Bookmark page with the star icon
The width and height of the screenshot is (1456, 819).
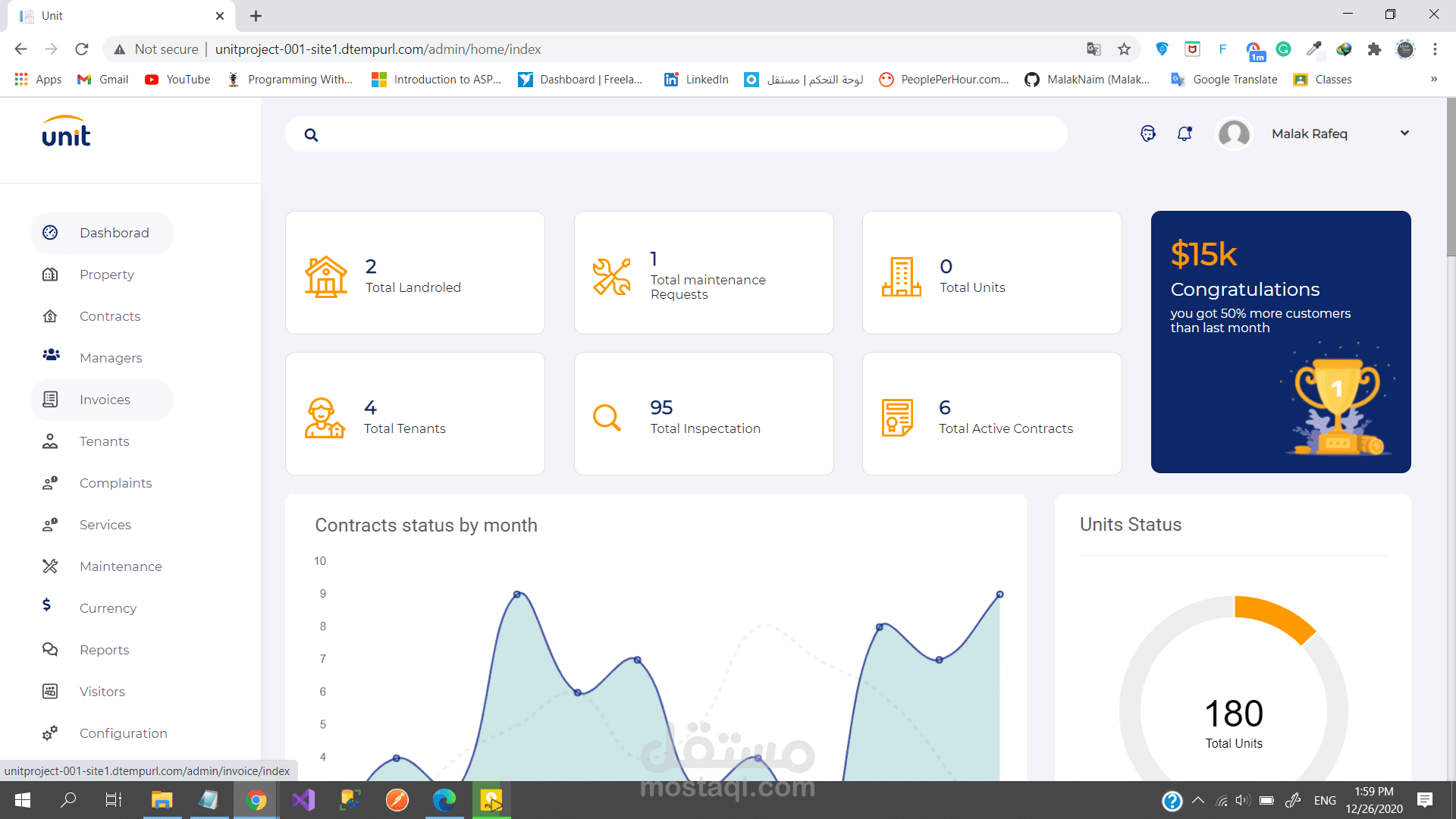click(1124, 49)
